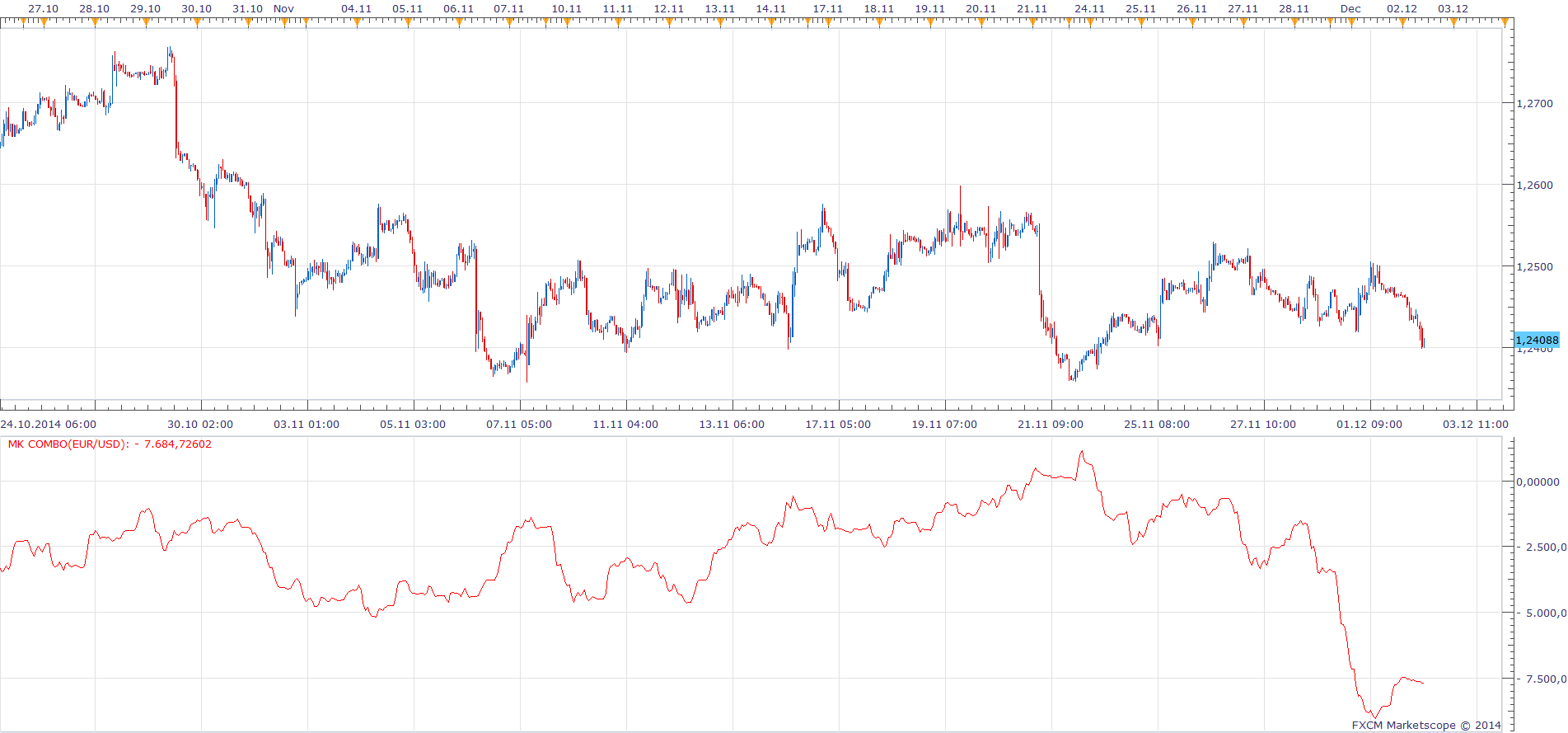The height and width of the screenshot is (733, 1568).
Task: Click the 07.11 05:00 time label
Action: pos(519,425)
